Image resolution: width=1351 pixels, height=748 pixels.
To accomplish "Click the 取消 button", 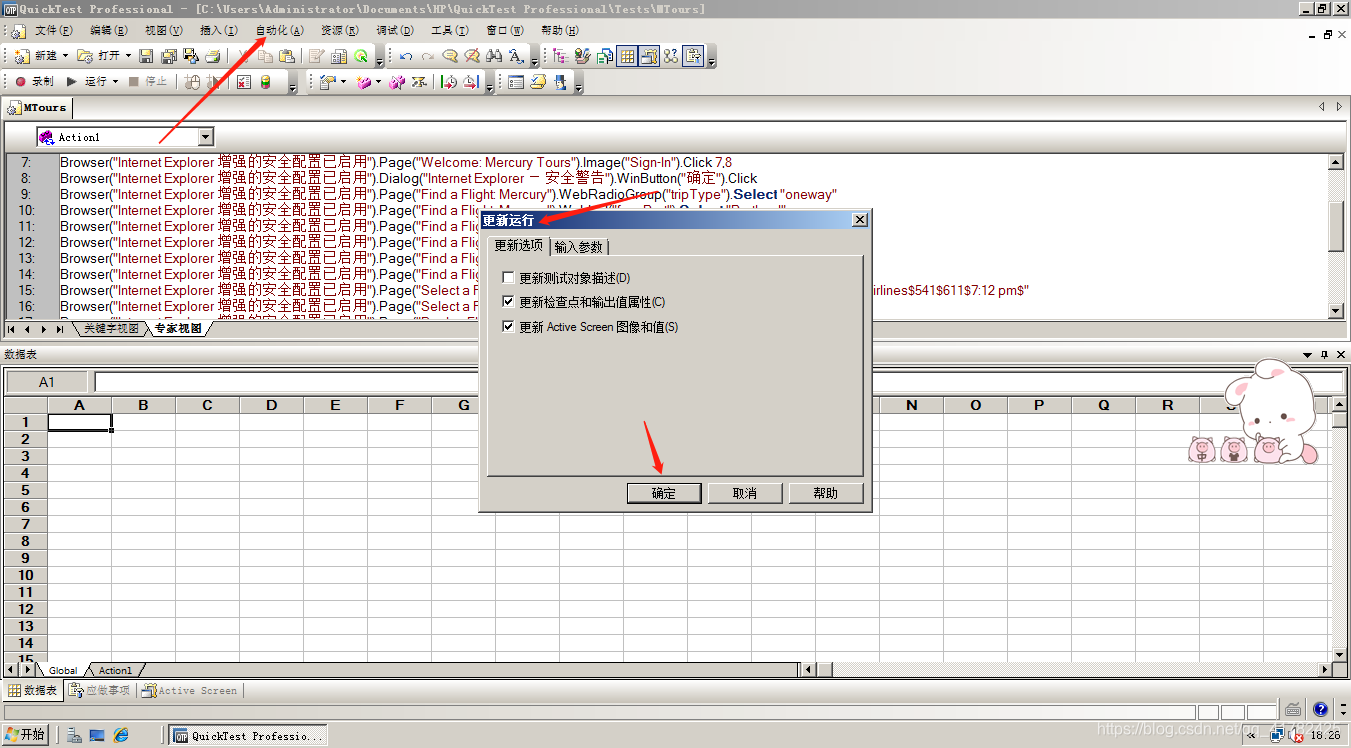I will (x=745, y=493).
